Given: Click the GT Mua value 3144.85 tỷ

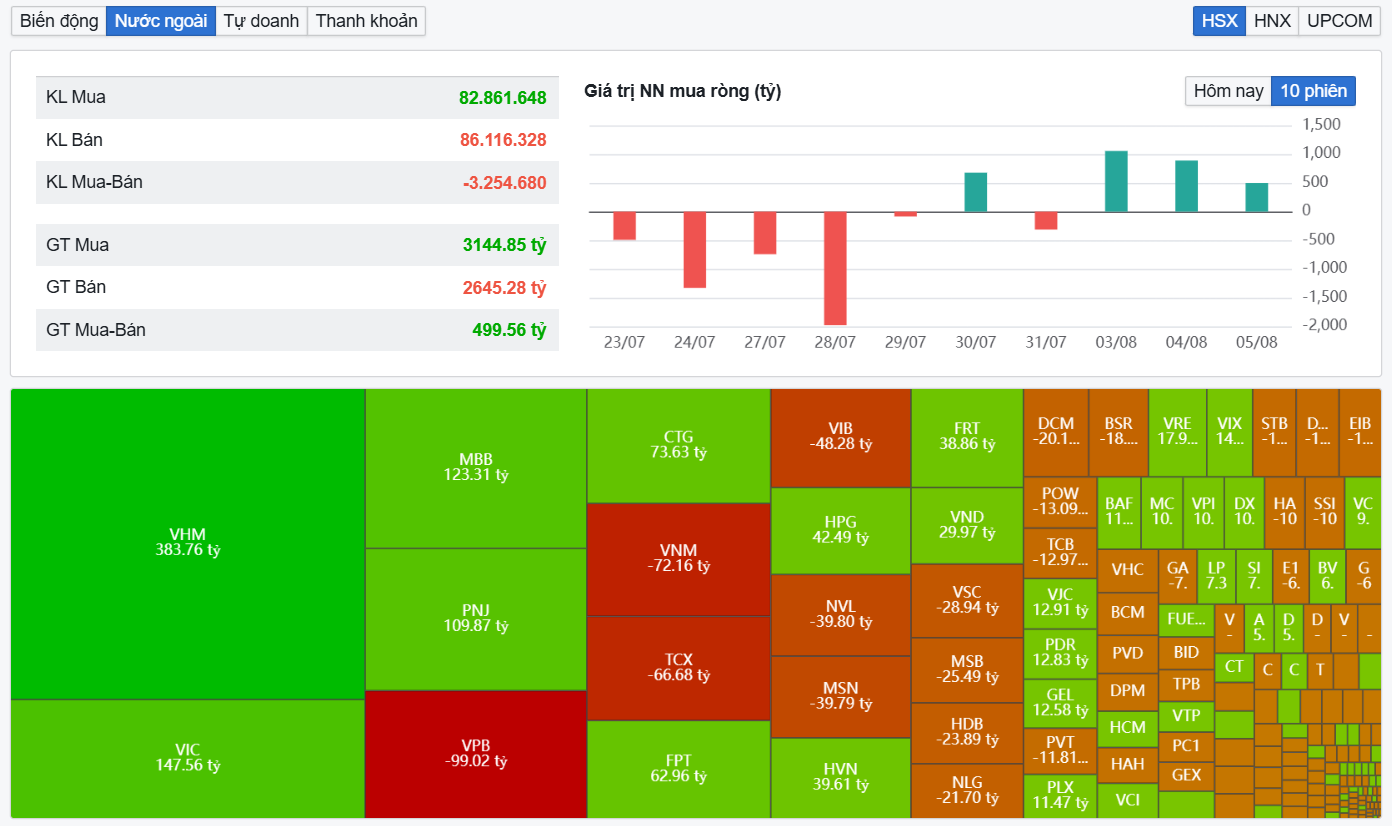Looking at the screenshot, I should (505, 245).
